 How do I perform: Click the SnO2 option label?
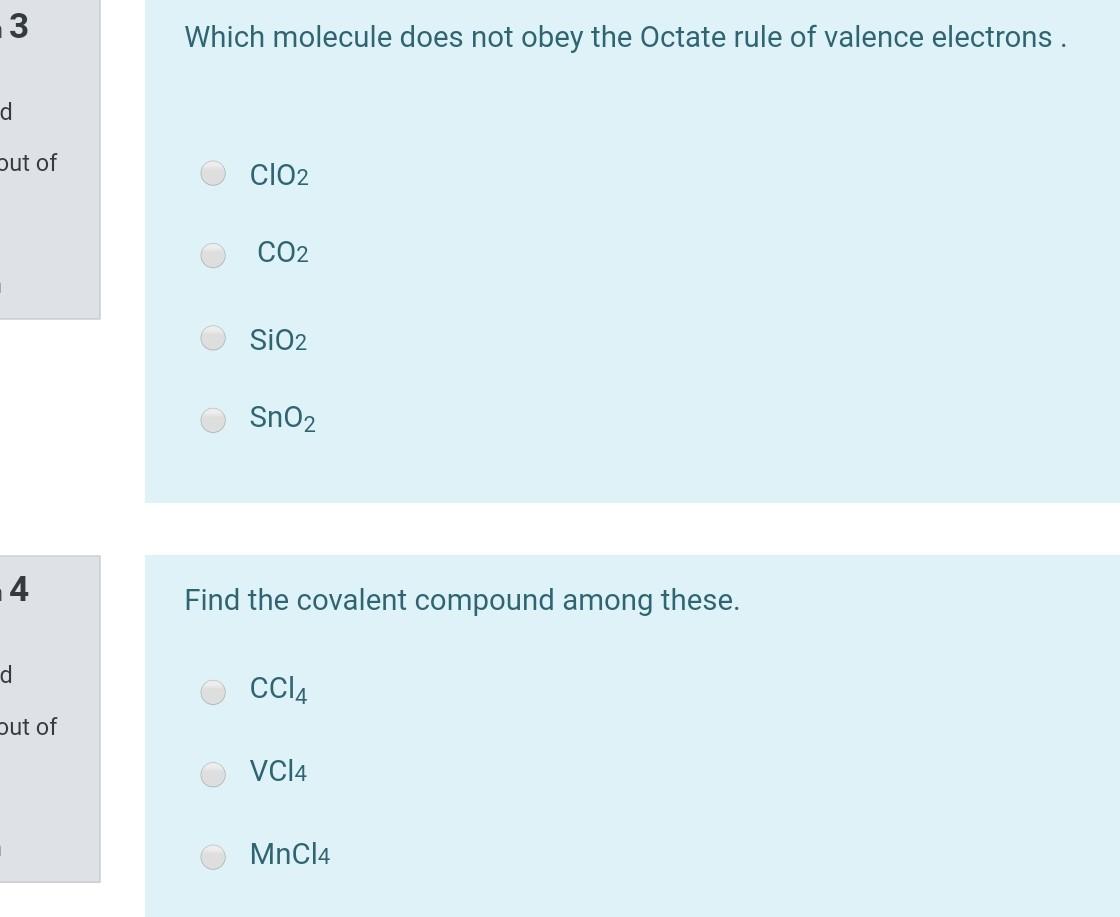pyautogui.click(x=282, y=418)
